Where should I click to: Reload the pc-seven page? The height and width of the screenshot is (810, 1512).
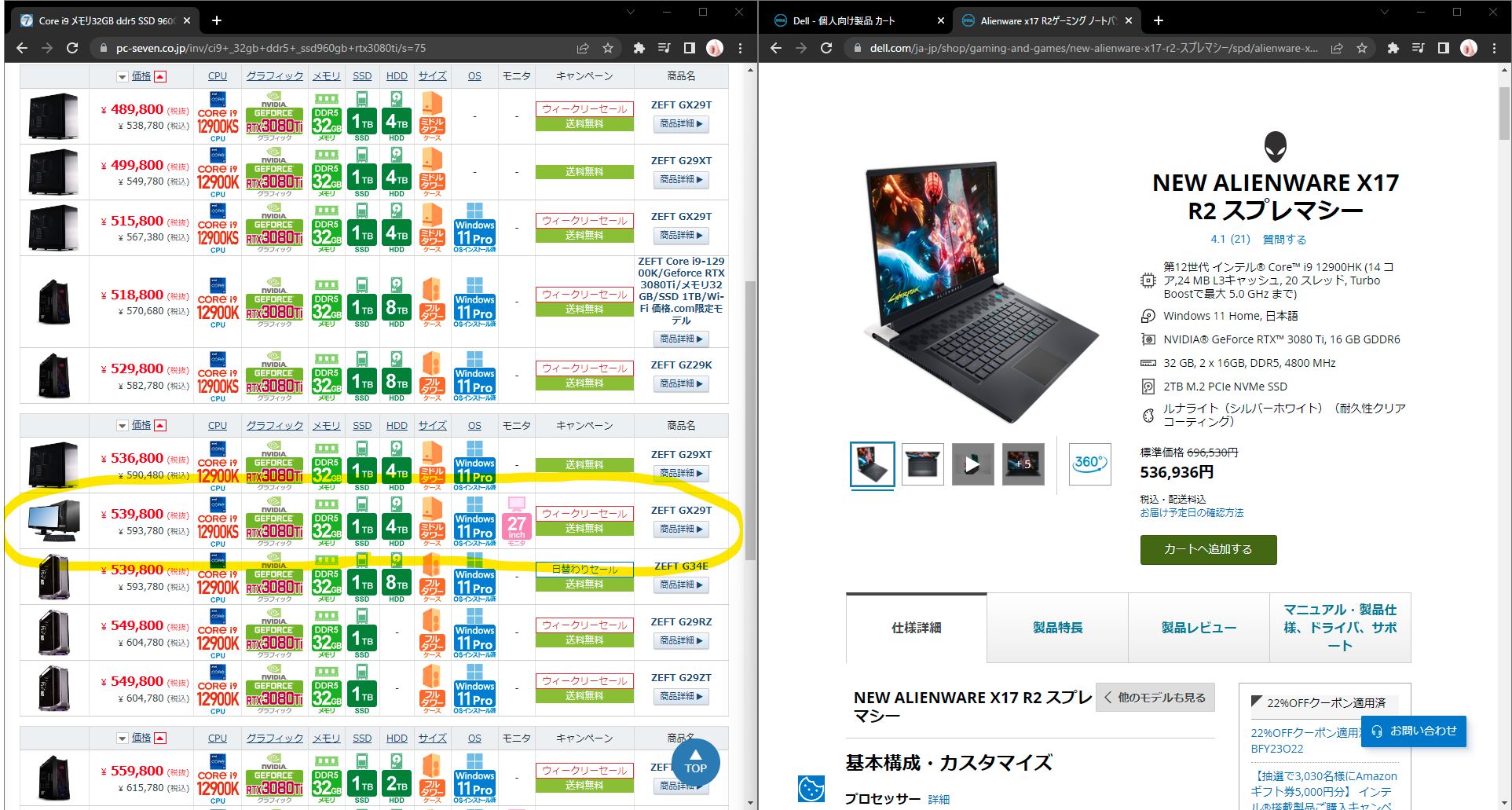[x=72, y=48]
